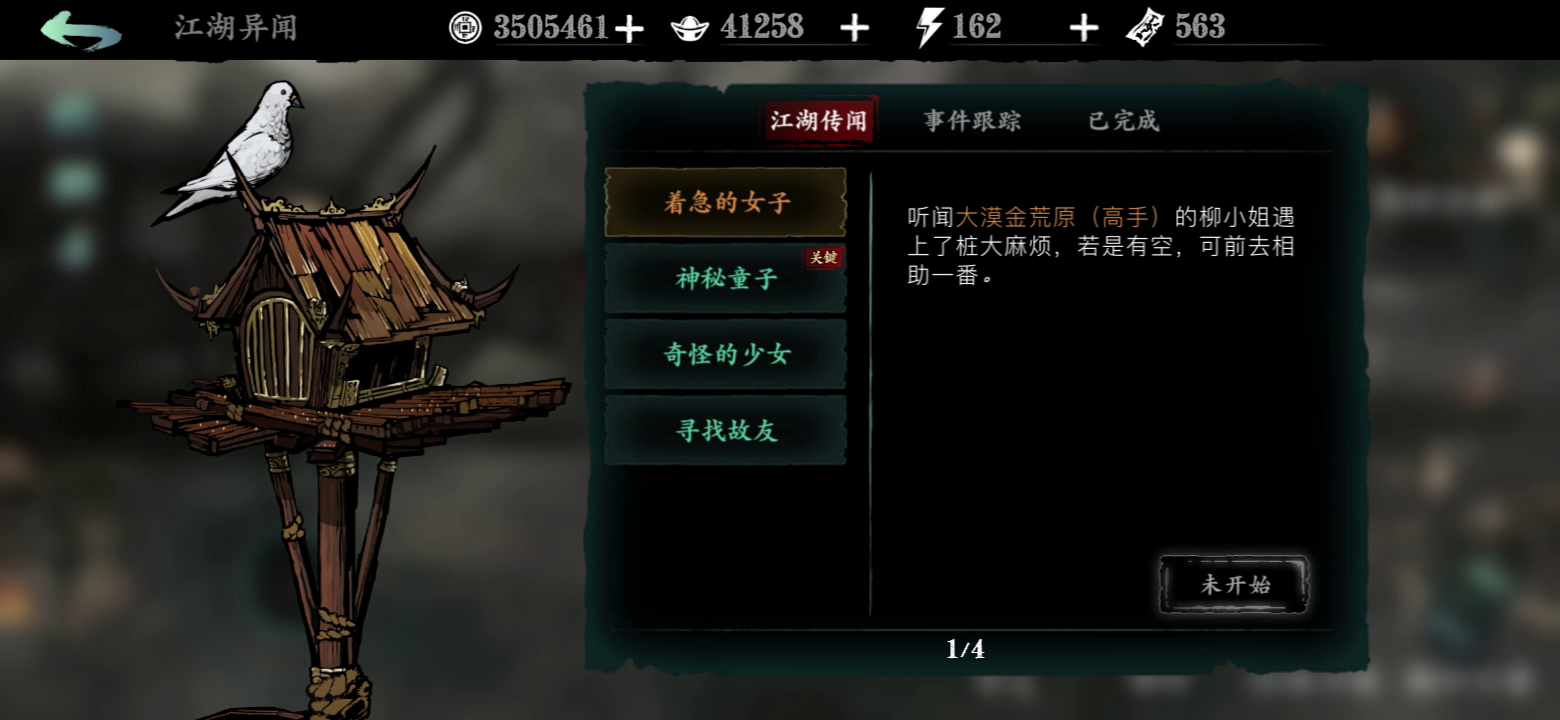Add silver ingots with plus icon
Screen dimensions: 1560x720
[x=854, y=29]
